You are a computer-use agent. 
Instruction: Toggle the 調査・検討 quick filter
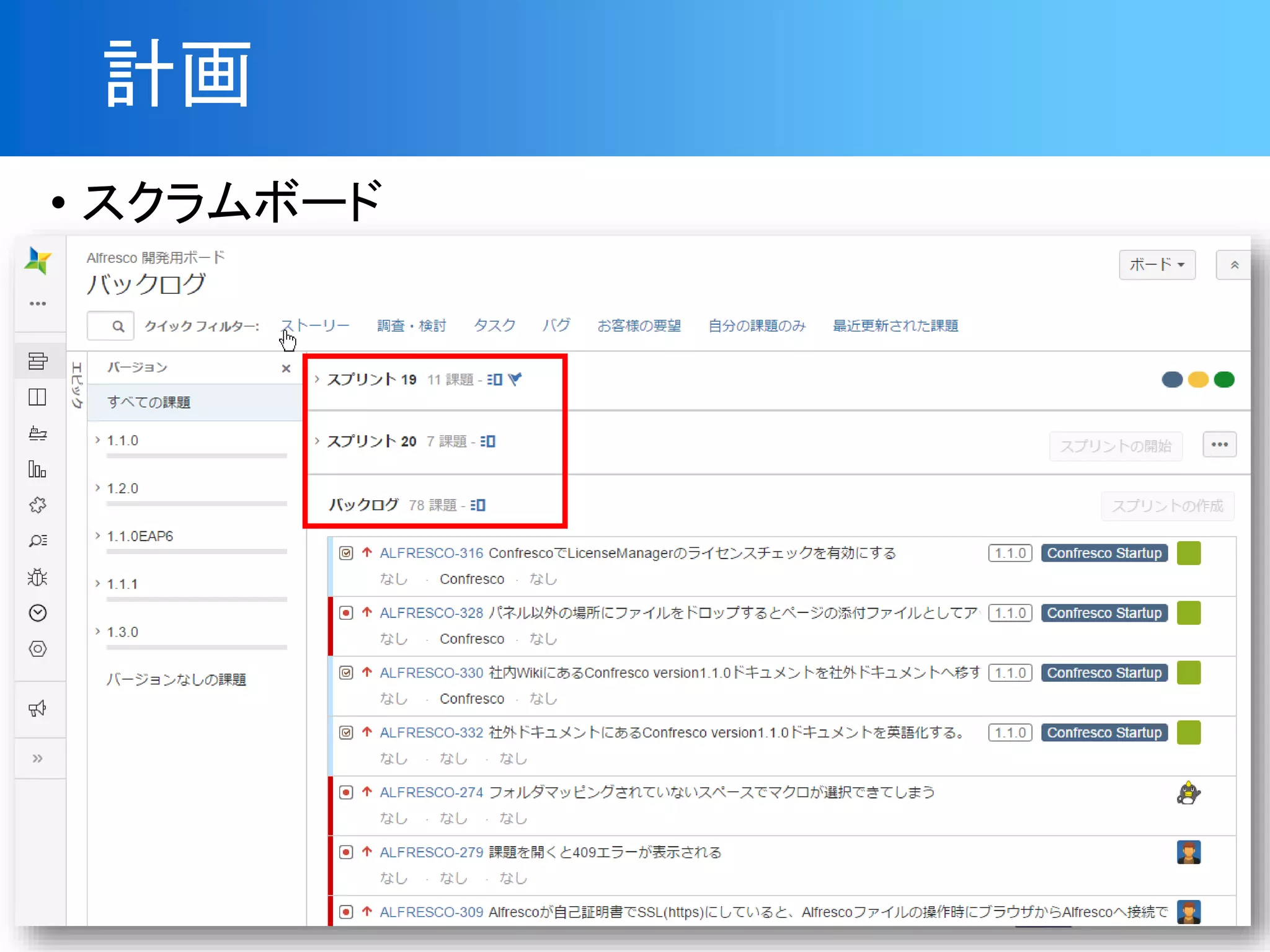412,325
